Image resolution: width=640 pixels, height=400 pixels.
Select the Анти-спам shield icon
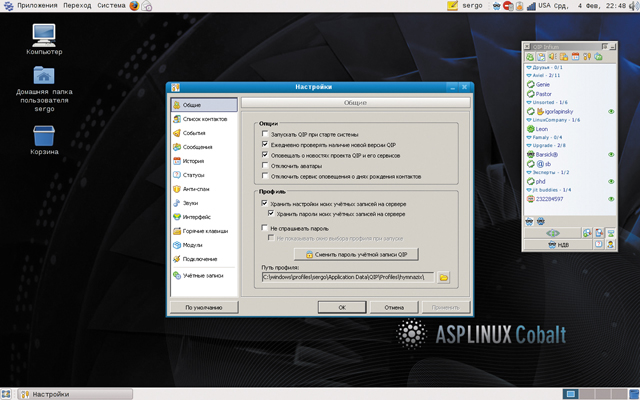pyautogui.click(x=177, y=189)
